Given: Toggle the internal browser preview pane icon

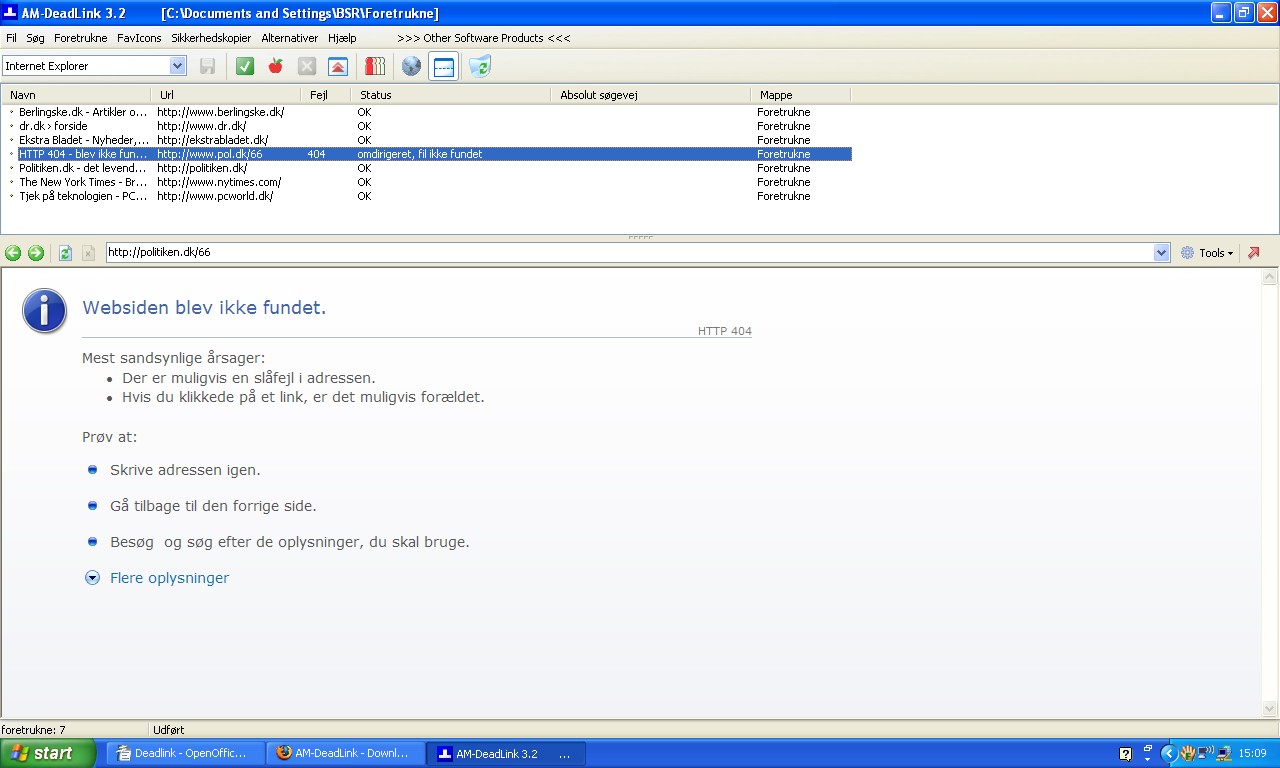Looking at the screenshot, I should click(x=443, y=66).
